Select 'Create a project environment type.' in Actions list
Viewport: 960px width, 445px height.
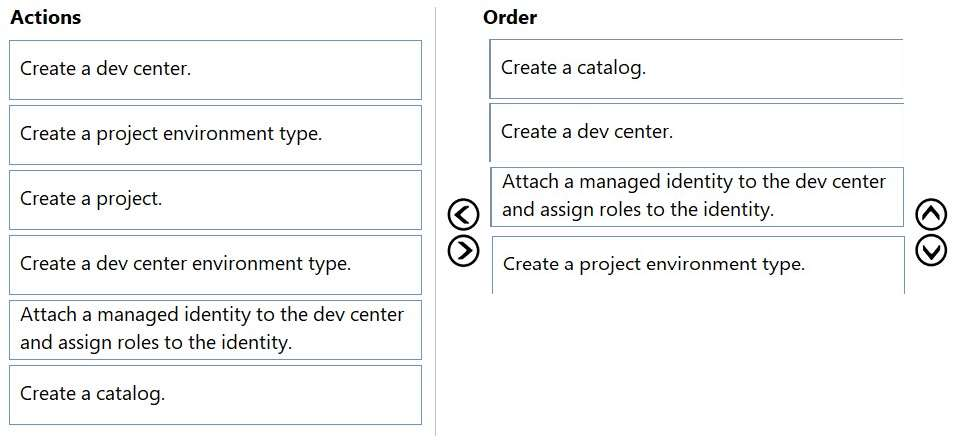point(215,134)
